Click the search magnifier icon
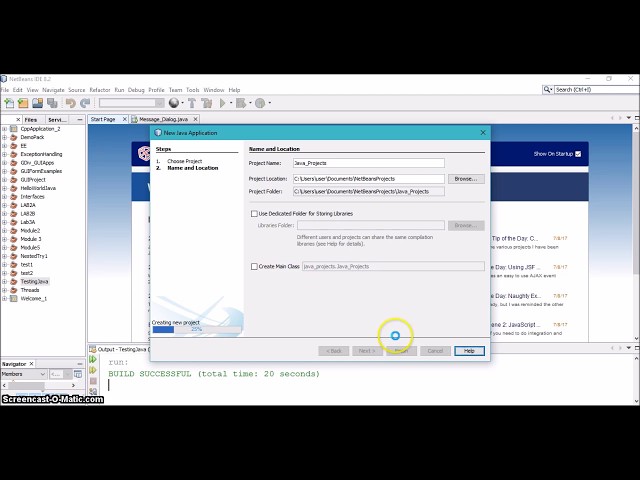 547,89
